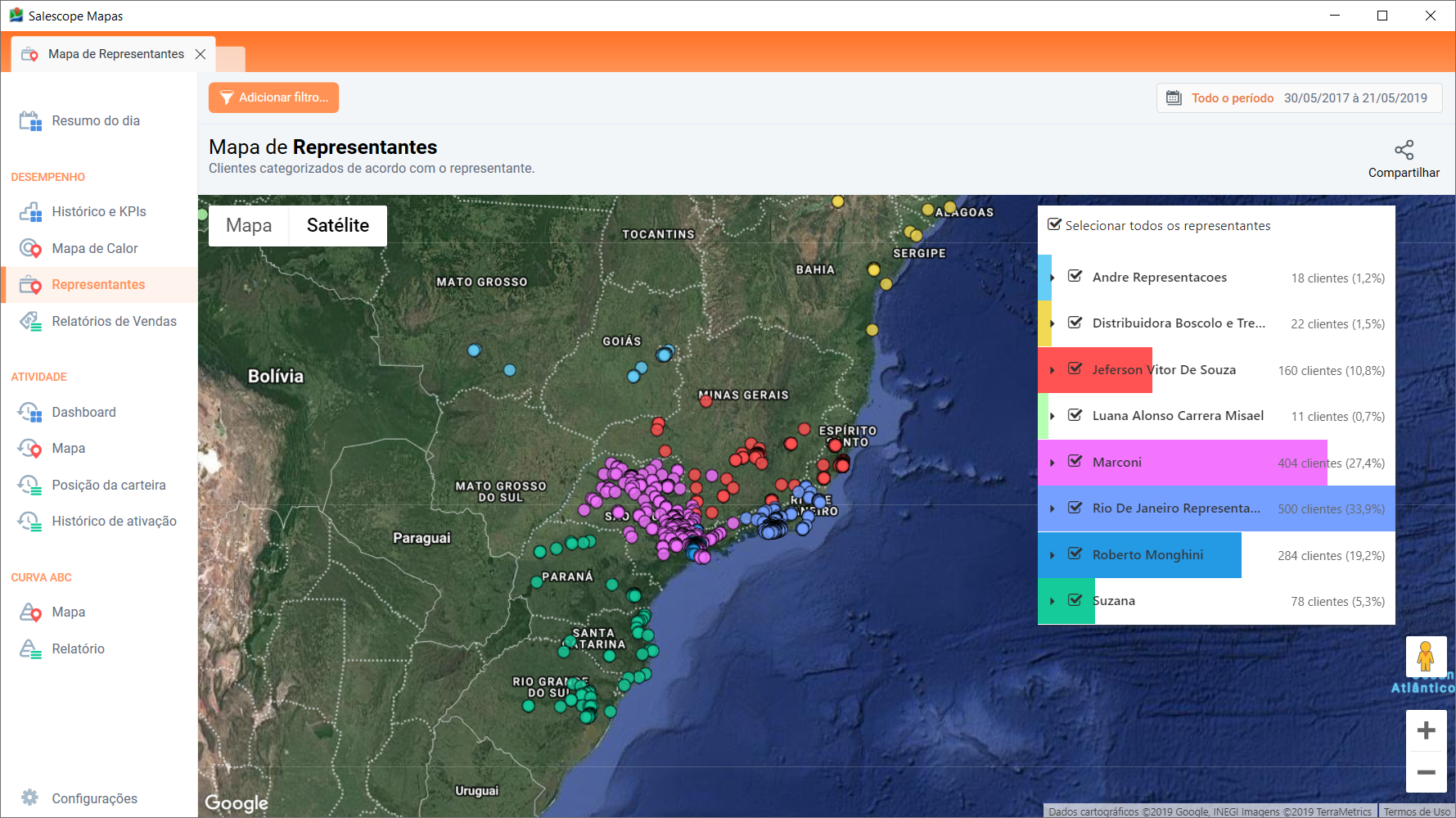The width and height of the screenshot is (1456, 818).
Task: Click the Histórico de ativação icon
Action: 30,521
